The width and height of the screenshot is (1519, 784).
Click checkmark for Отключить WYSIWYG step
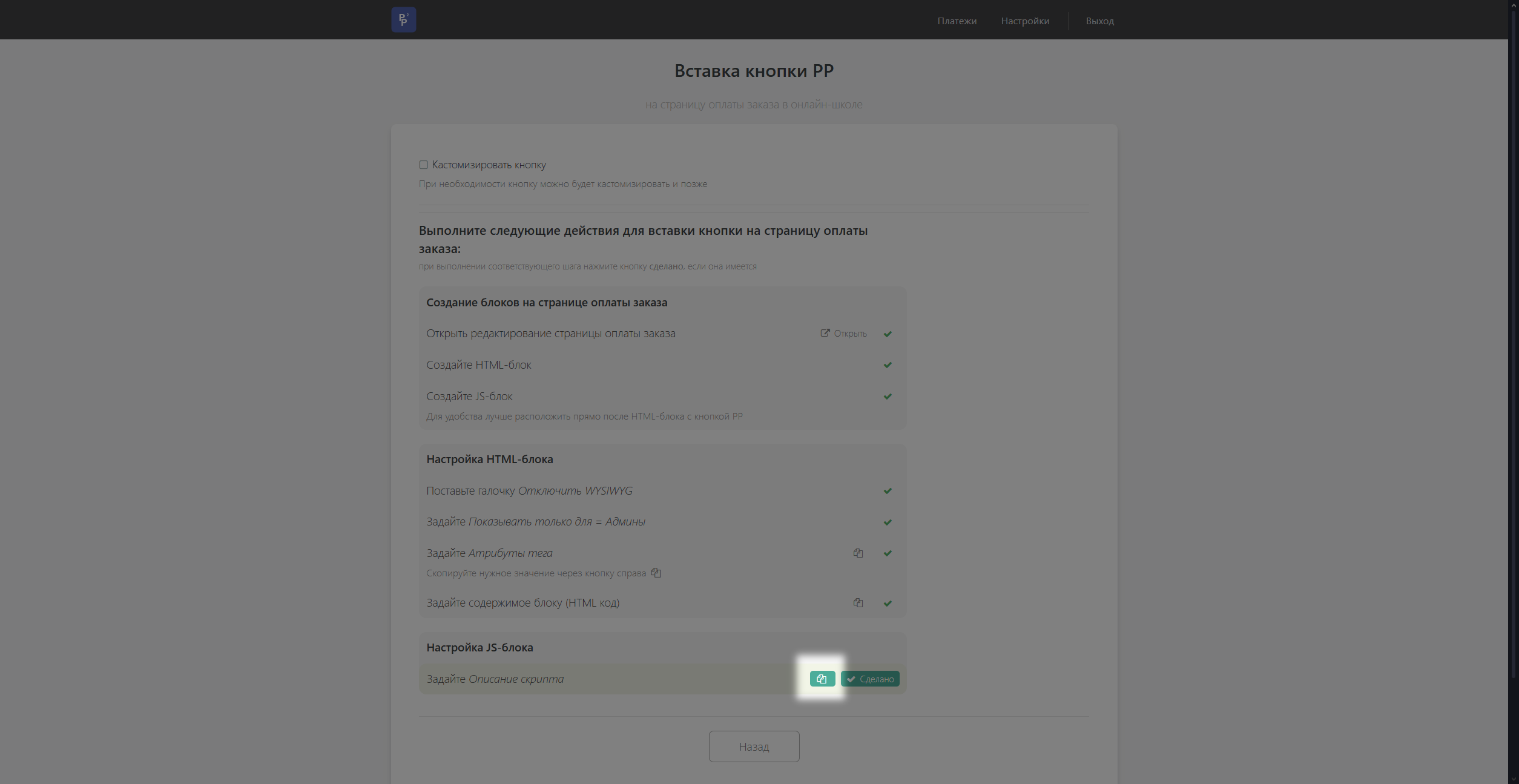pyautogui.click(x=888, y=491)
